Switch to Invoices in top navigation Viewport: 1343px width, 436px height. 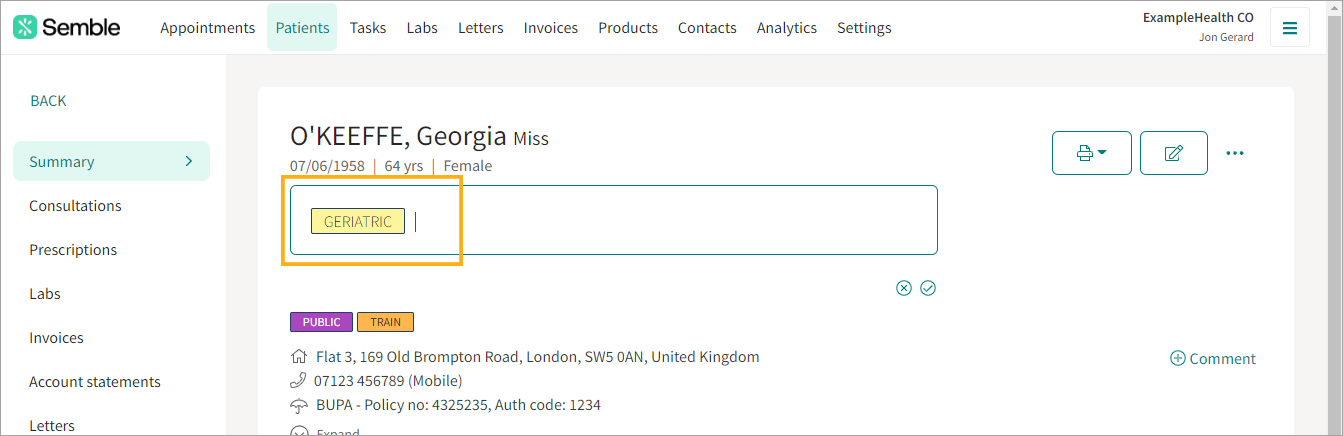(551, 28)
